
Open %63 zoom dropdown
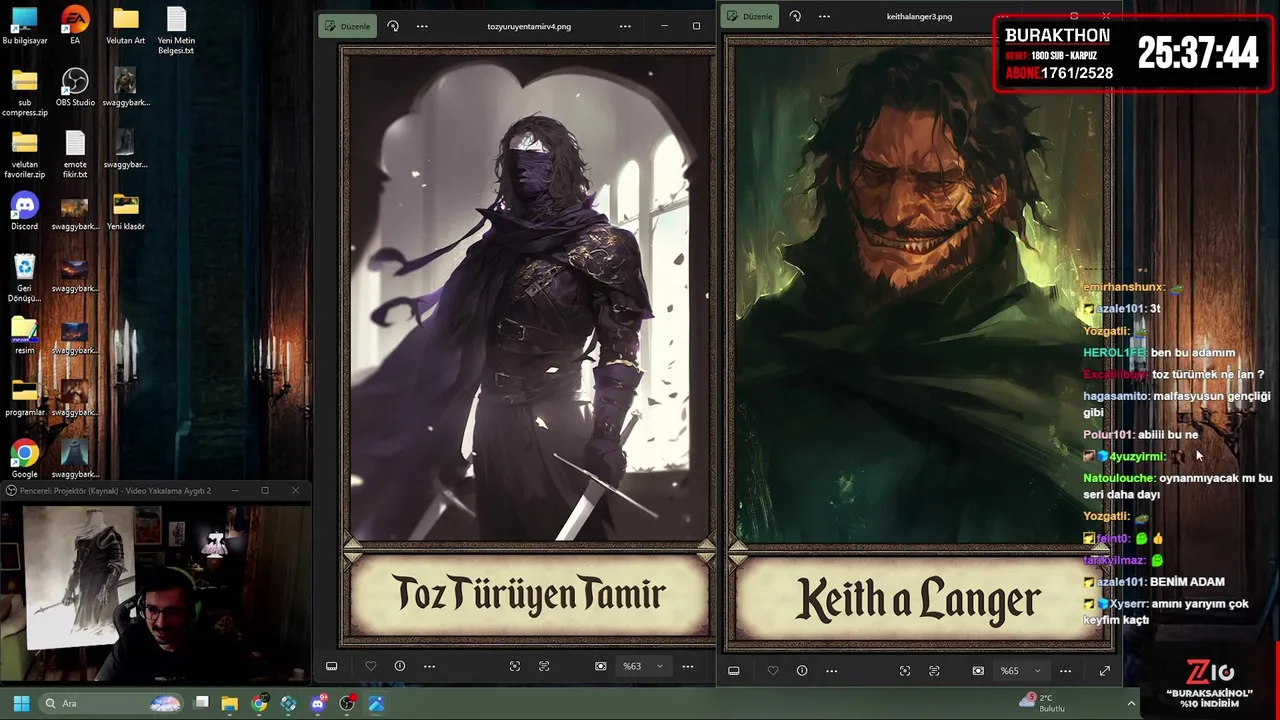[x=642, y=666]
